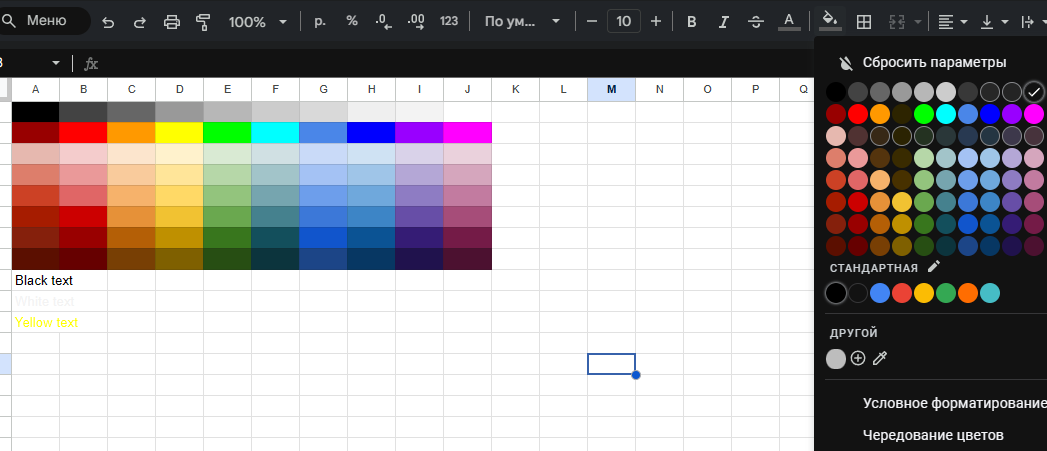1047x451 pixels.
Task: Open horizontal align dropdown
Action: (x=953, y=22)
